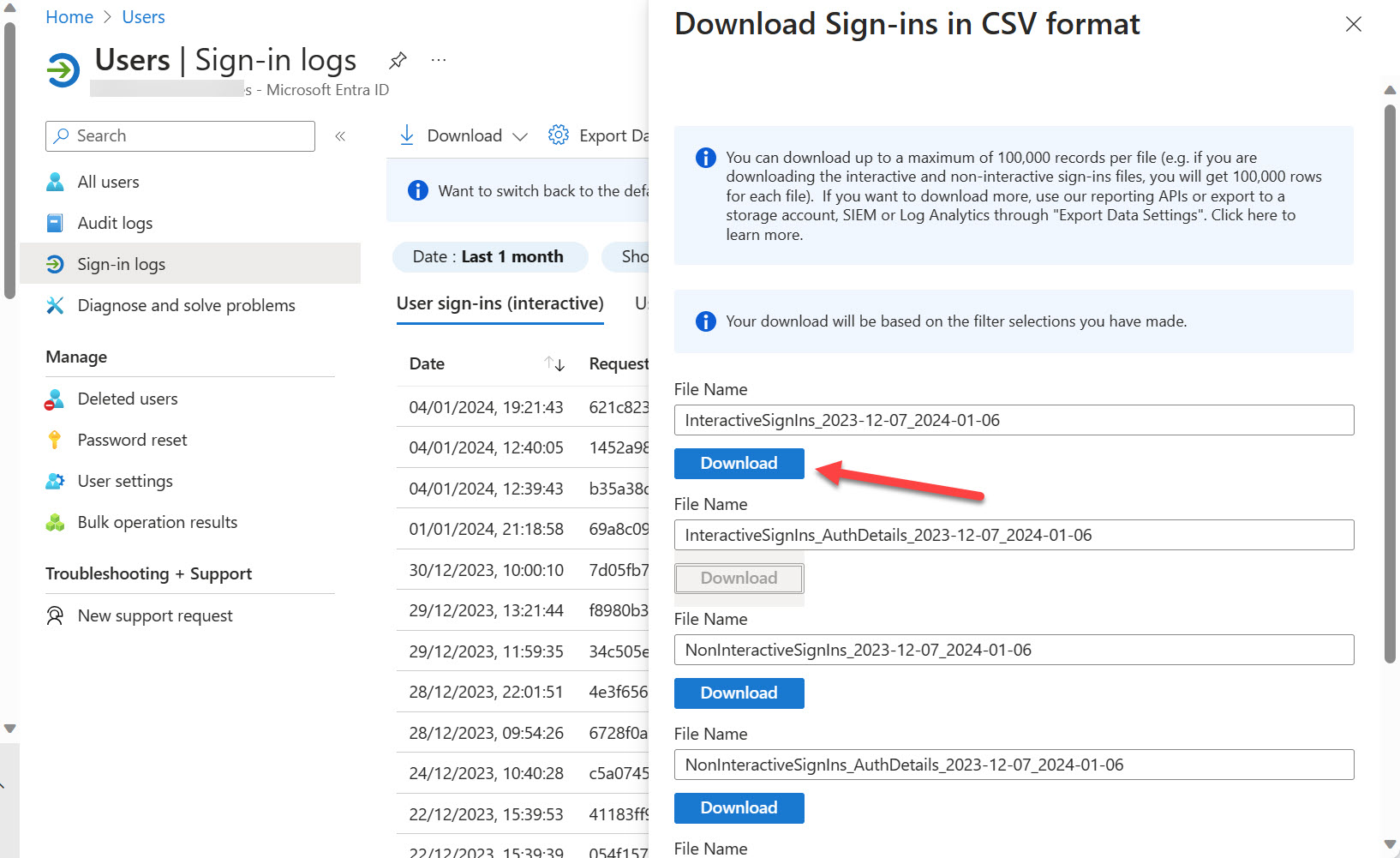Viewport: 1400px width, 858px height.
Task: Open User settings via its gear-person icon
Action: [55, 481]
